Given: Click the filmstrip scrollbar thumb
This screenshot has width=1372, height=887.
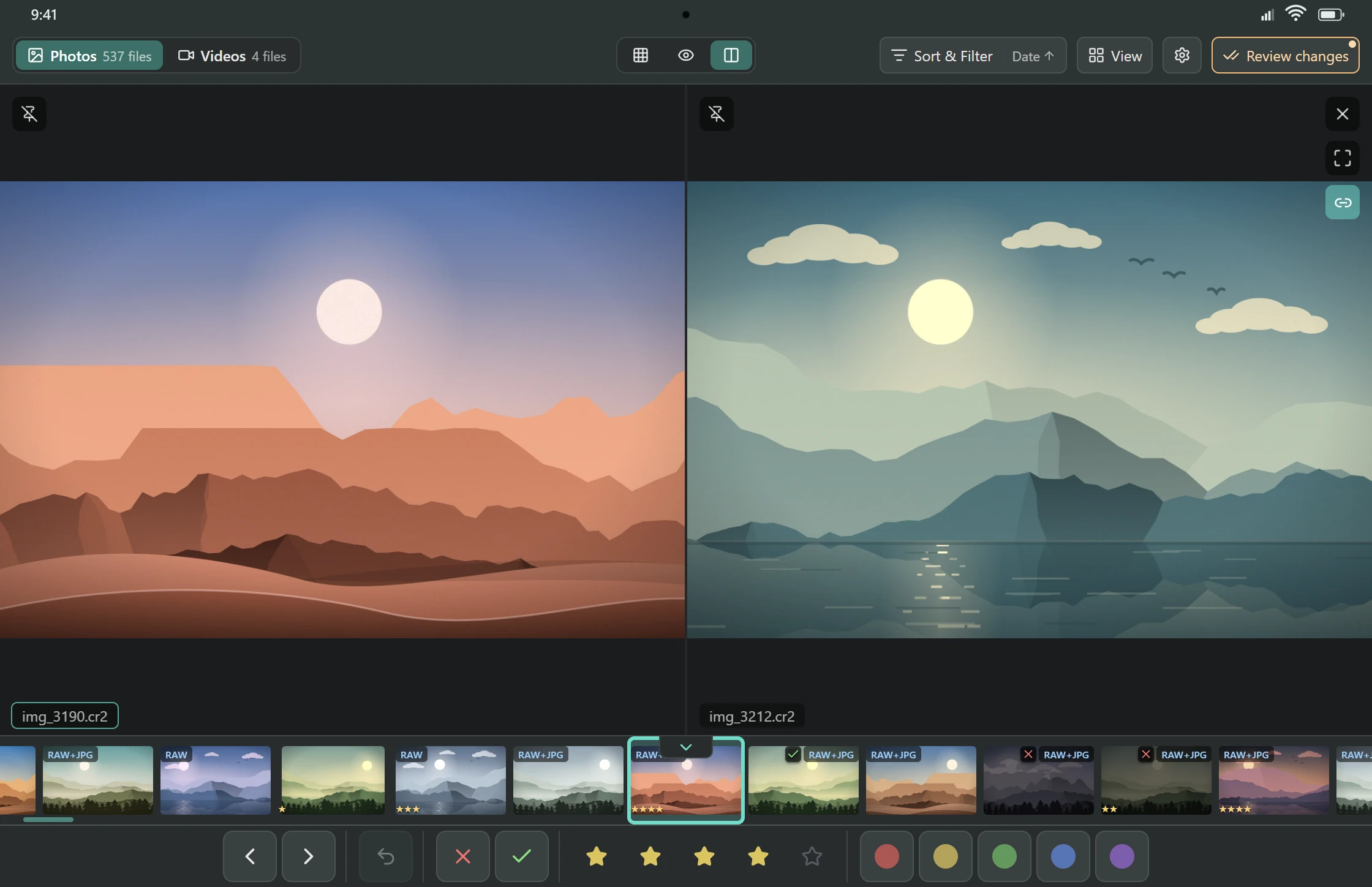Looking at the screenshot, I should pyautogui.click(x=48, y=820).
